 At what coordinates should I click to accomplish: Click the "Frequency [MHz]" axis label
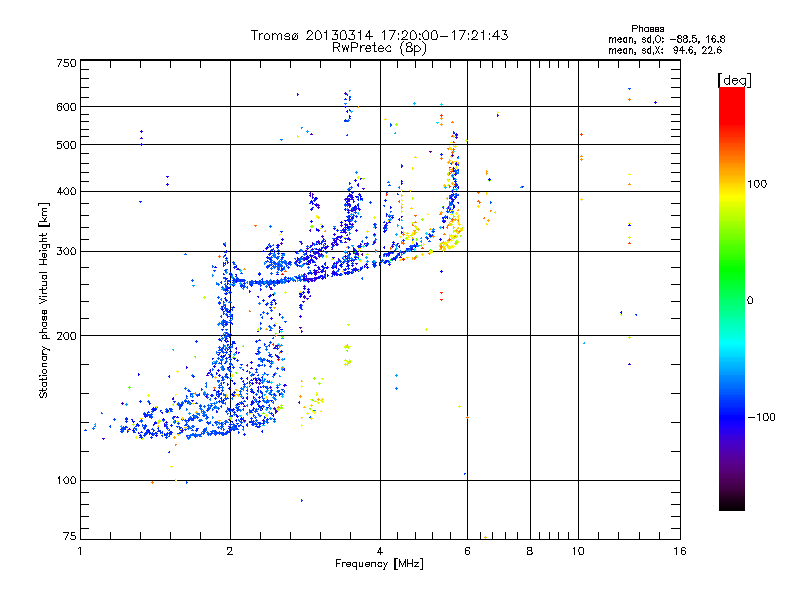(379, 564)
